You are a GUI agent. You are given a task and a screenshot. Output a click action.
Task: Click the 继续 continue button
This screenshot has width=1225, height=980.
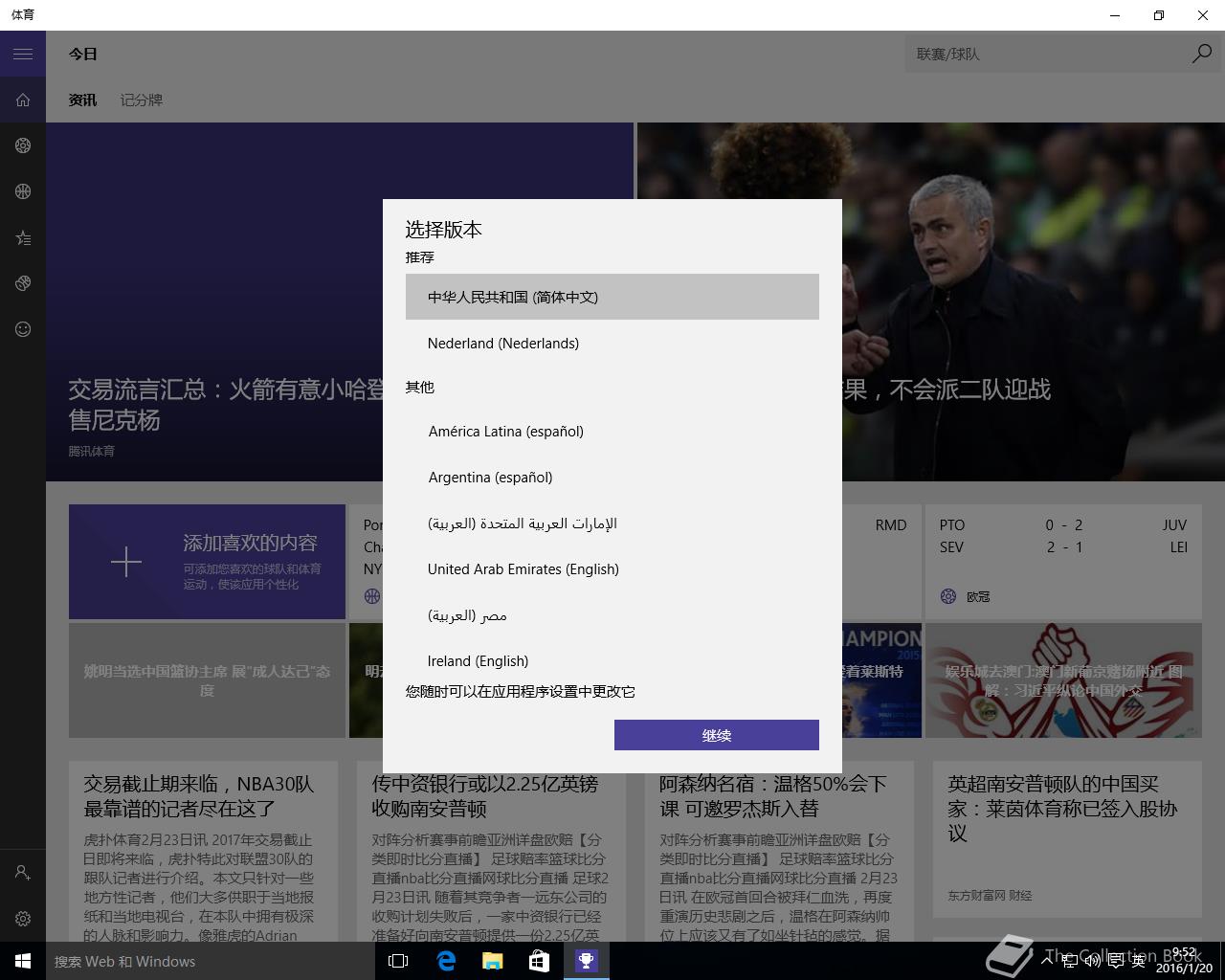717,735
